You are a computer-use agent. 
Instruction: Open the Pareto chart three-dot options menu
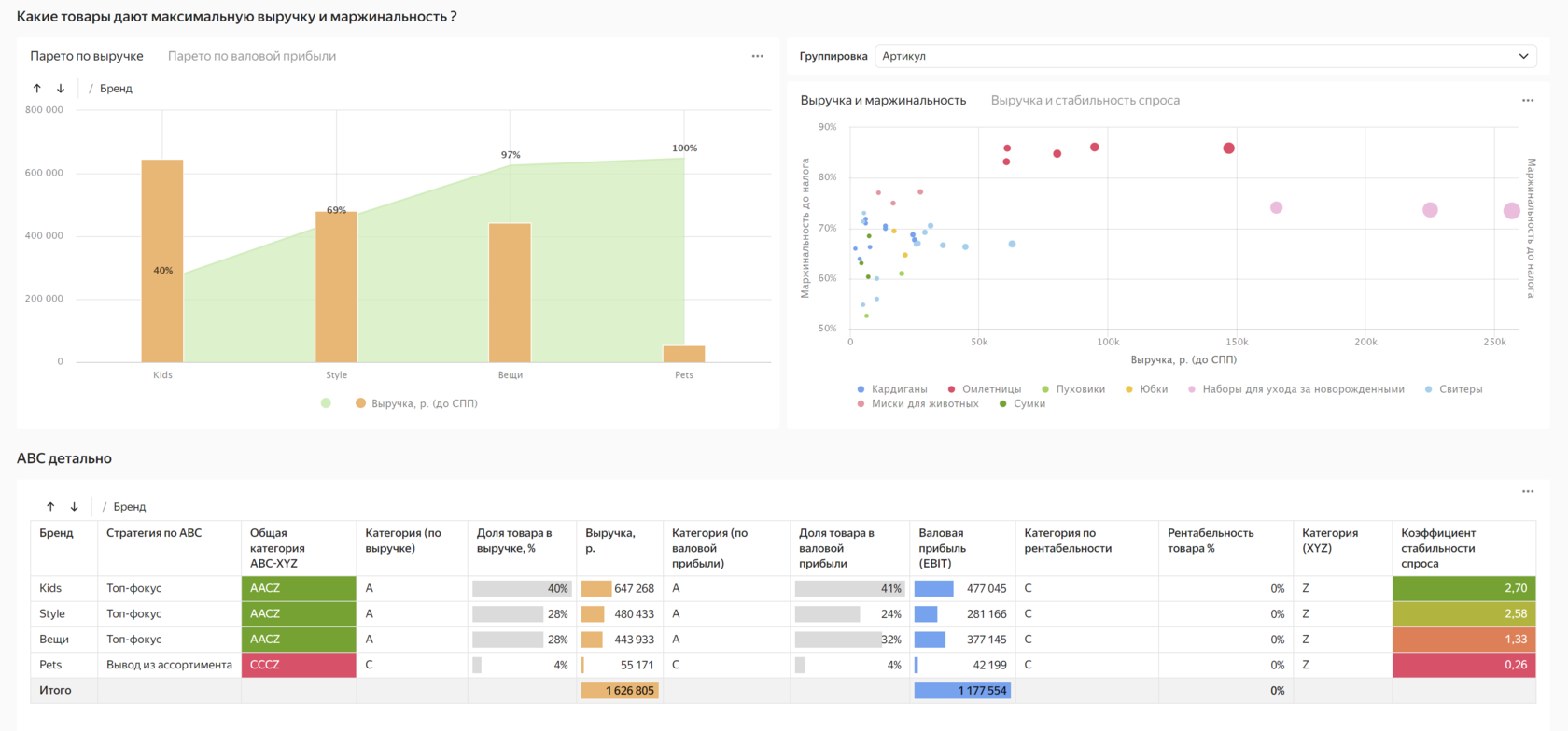point(757,56)
